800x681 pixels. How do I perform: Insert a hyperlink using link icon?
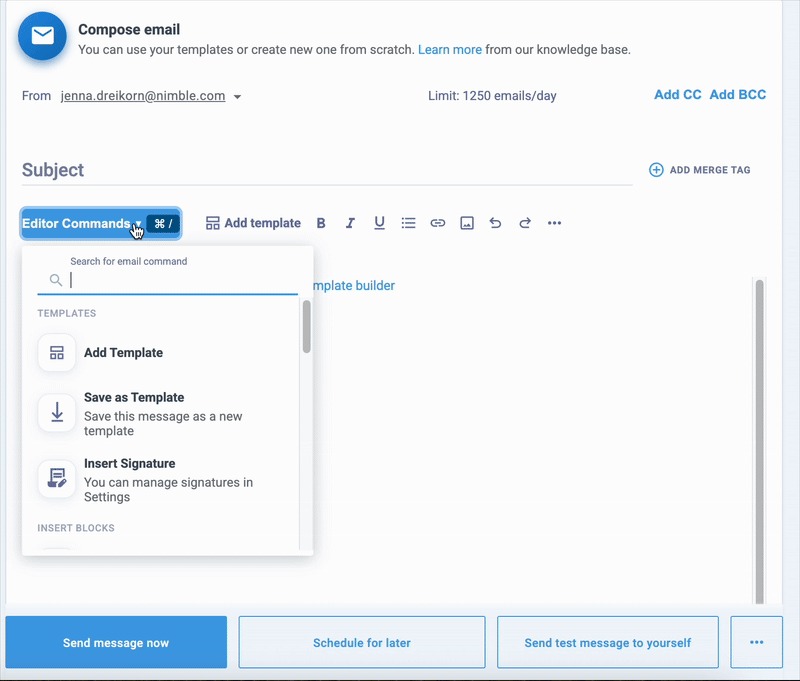pos(437,223)
